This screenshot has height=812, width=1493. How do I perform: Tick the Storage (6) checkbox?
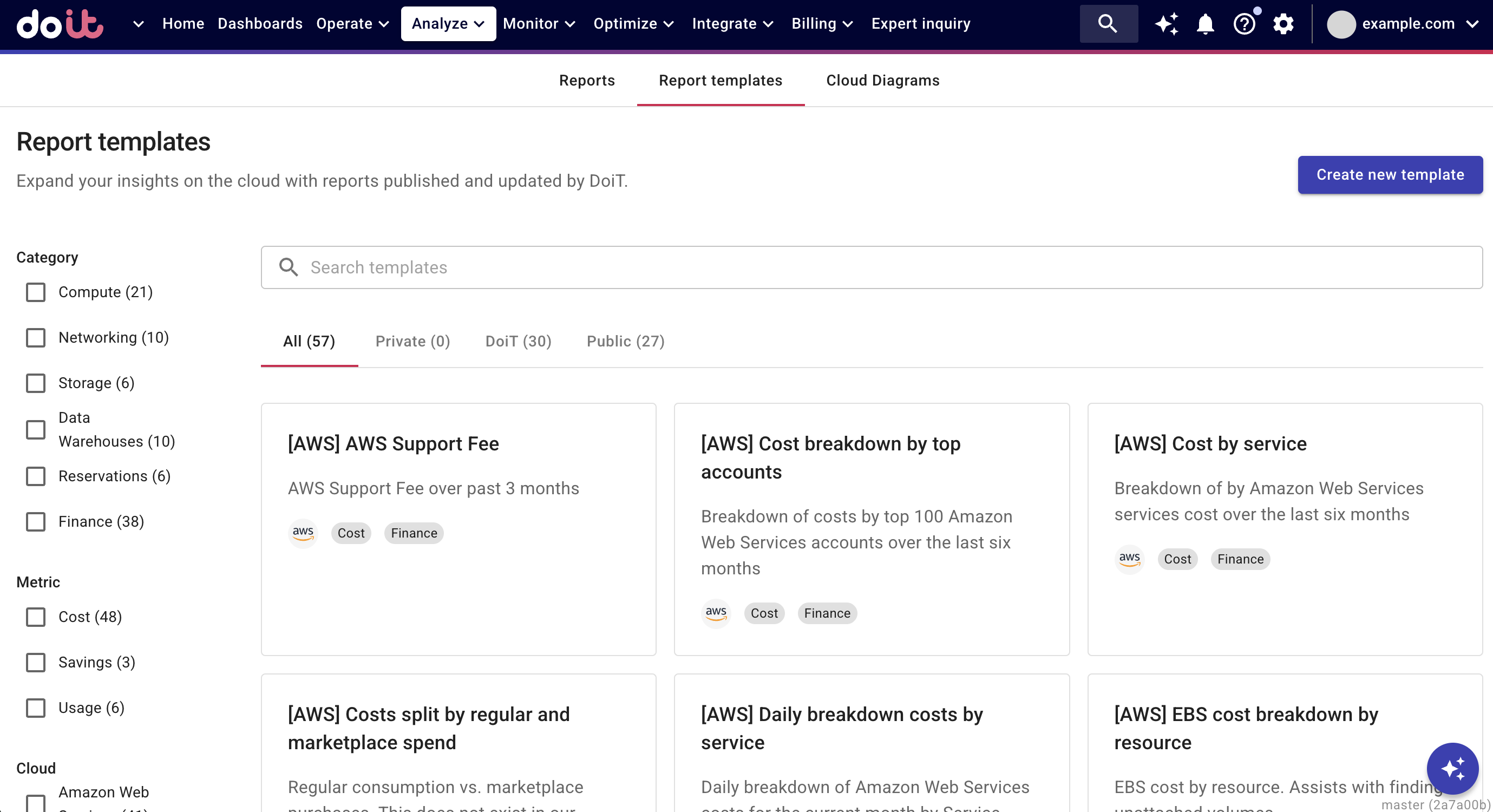[x=36, y=383]
